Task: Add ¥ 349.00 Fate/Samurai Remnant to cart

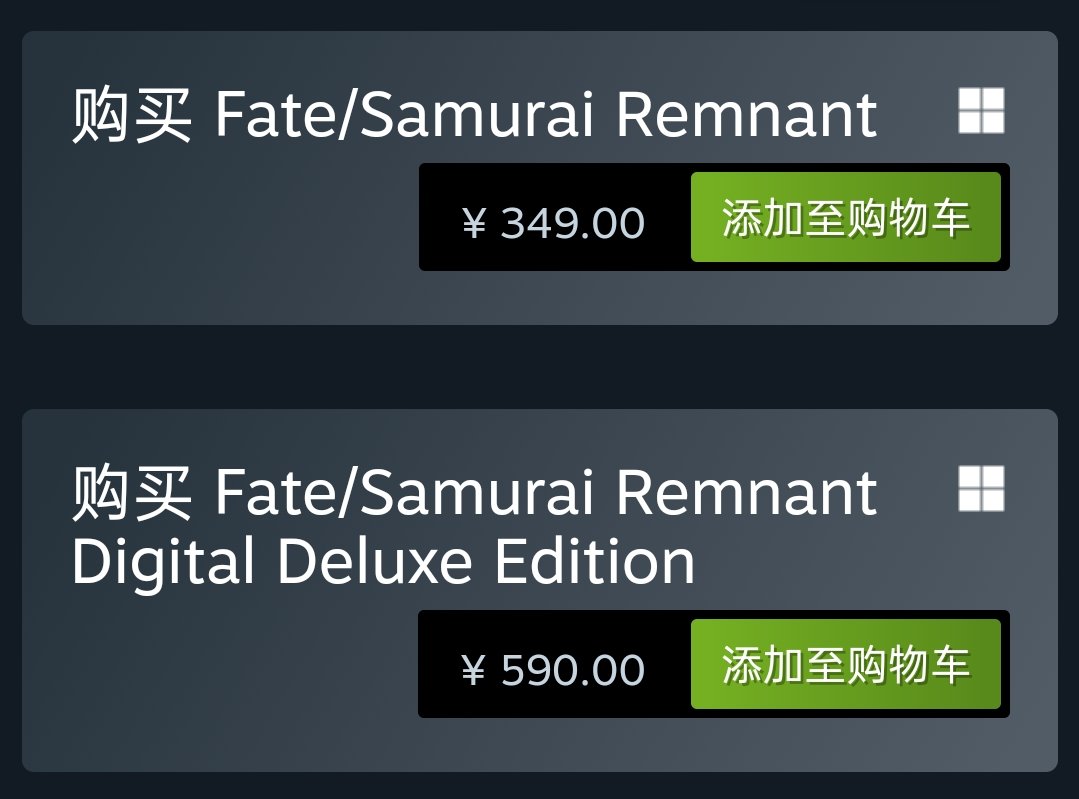Action: tap(845, 217)
